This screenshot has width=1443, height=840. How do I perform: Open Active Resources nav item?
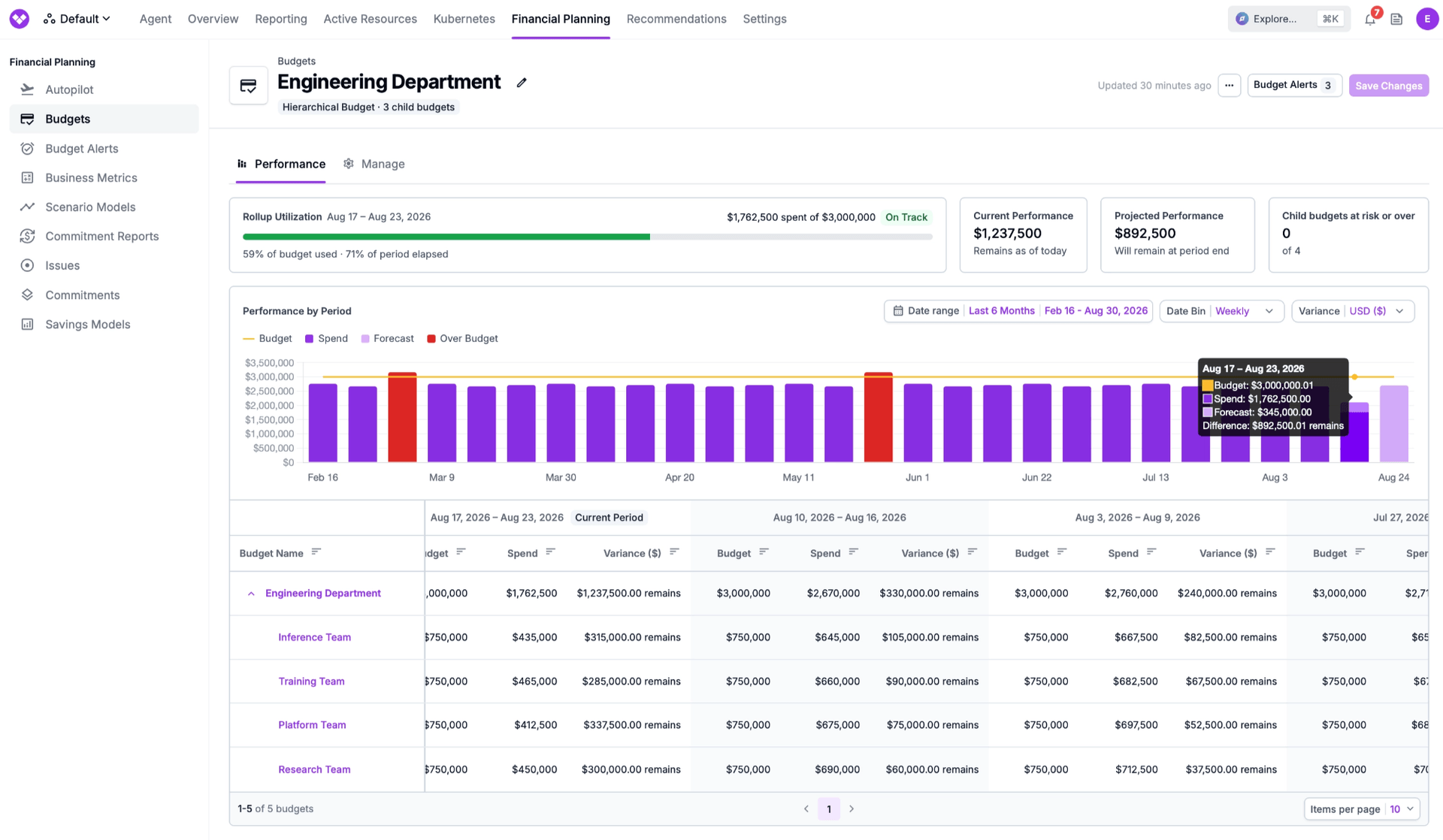370,19
